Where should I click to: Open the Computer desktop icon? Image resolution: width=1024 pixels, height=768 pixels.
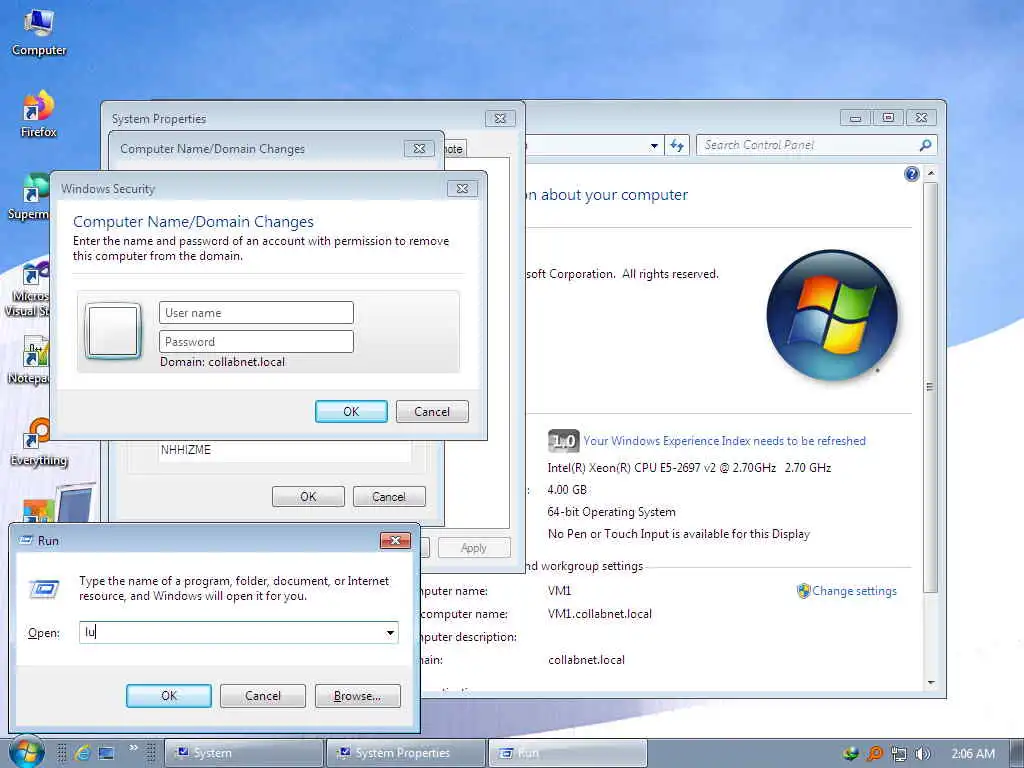(39, 33)
